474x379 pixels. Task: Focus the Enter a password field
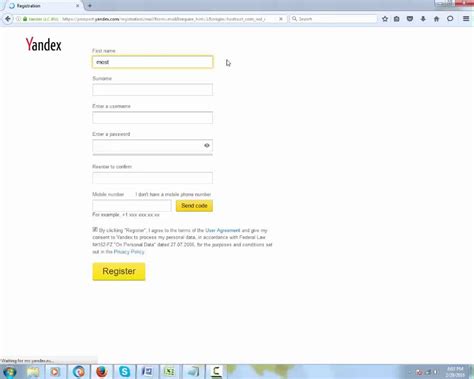click(x=153, y=146)
